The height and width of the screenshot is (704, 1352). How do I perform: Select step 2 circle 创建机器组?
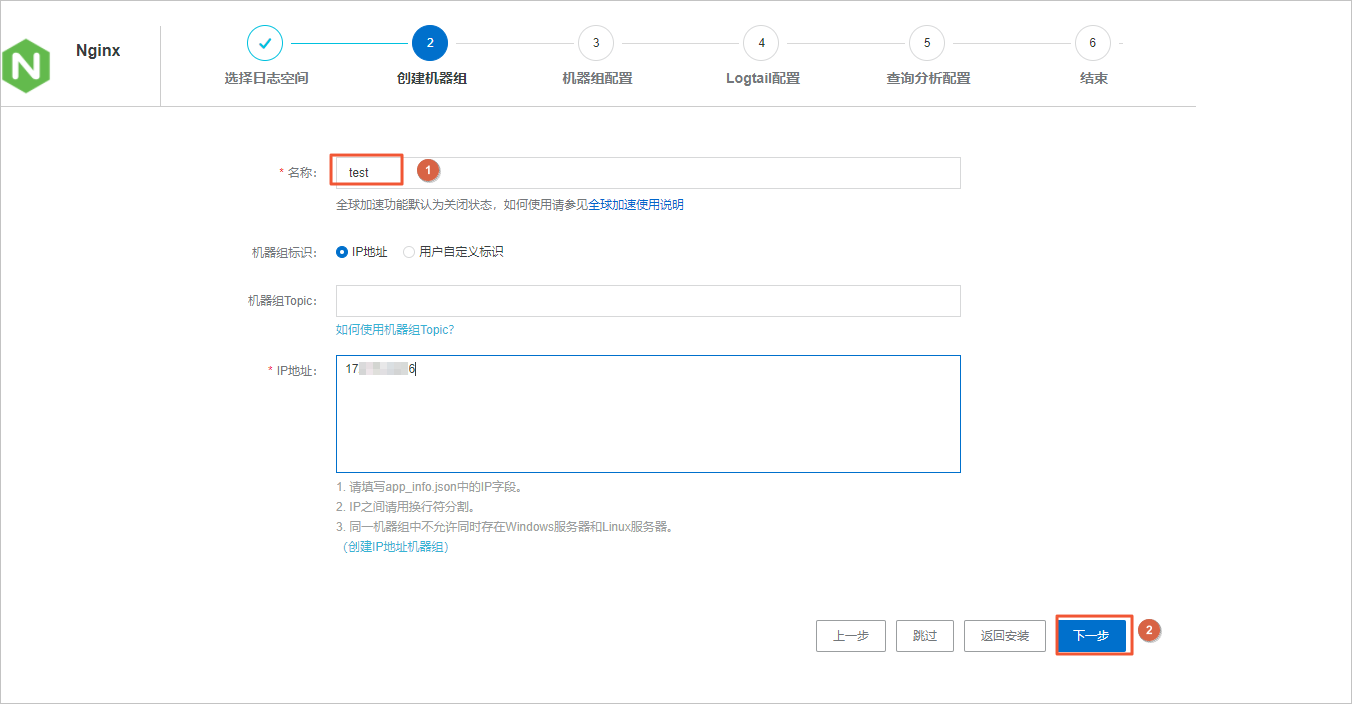click(x=430, y=43)
